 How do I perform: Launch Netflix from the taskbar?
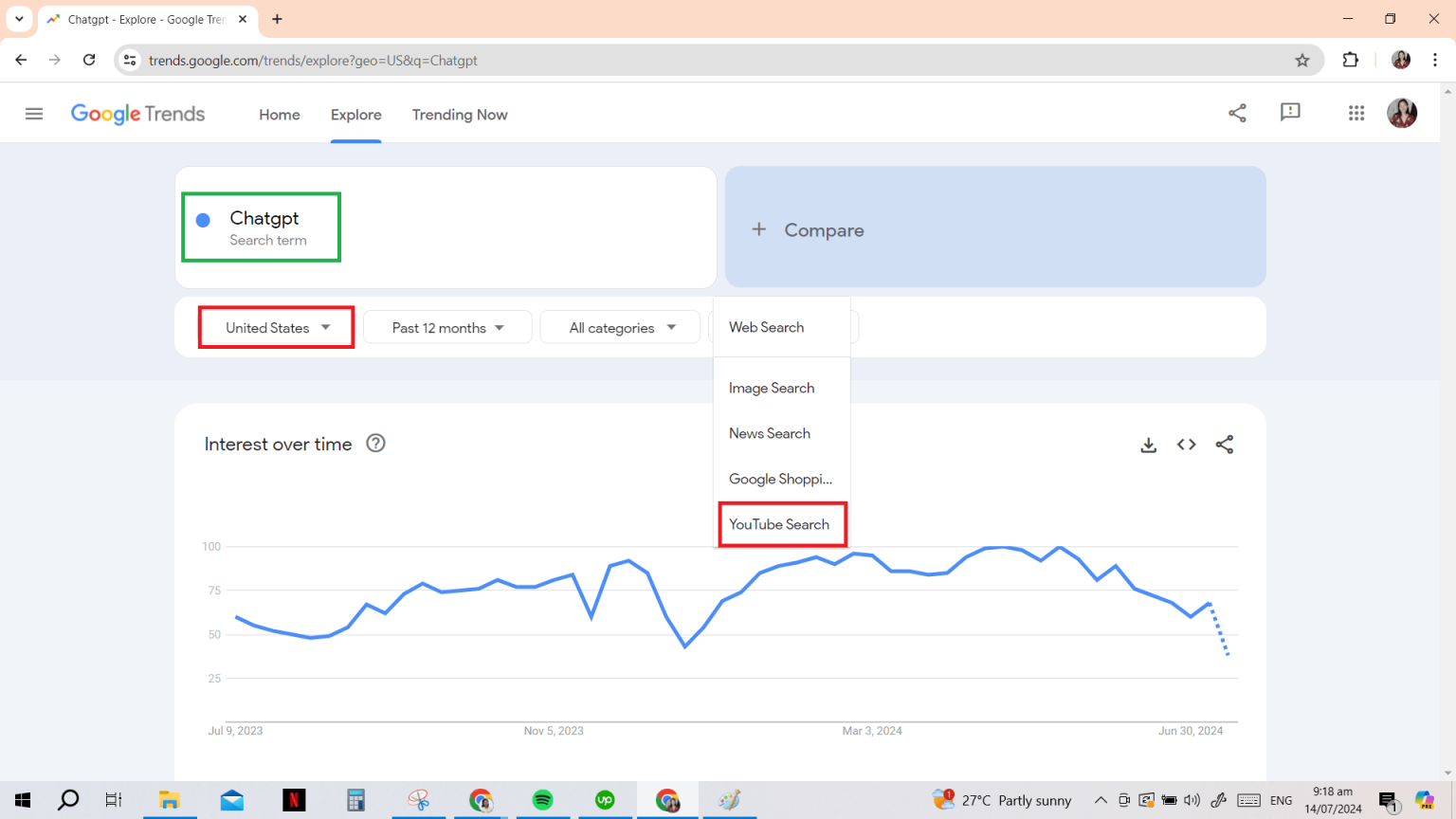[294, 800]
